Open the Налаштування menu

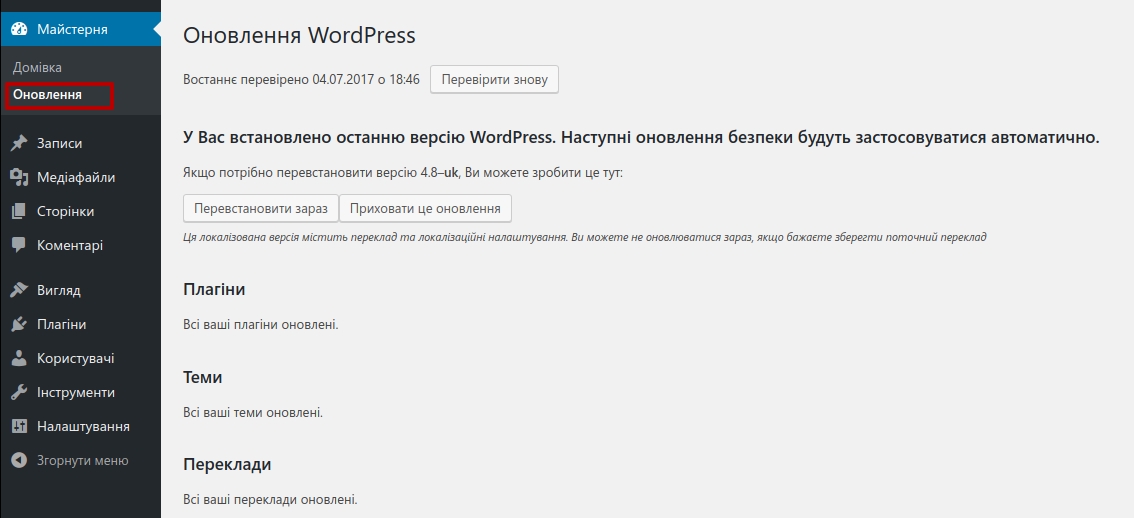80,426
